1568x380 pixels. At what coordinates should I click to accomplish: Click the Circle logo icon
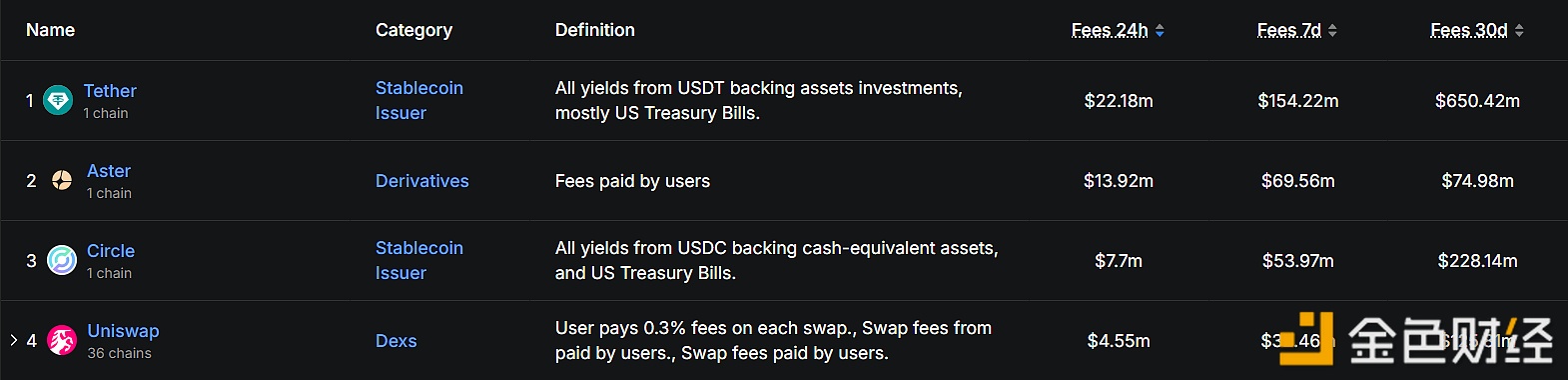(62, 260)
